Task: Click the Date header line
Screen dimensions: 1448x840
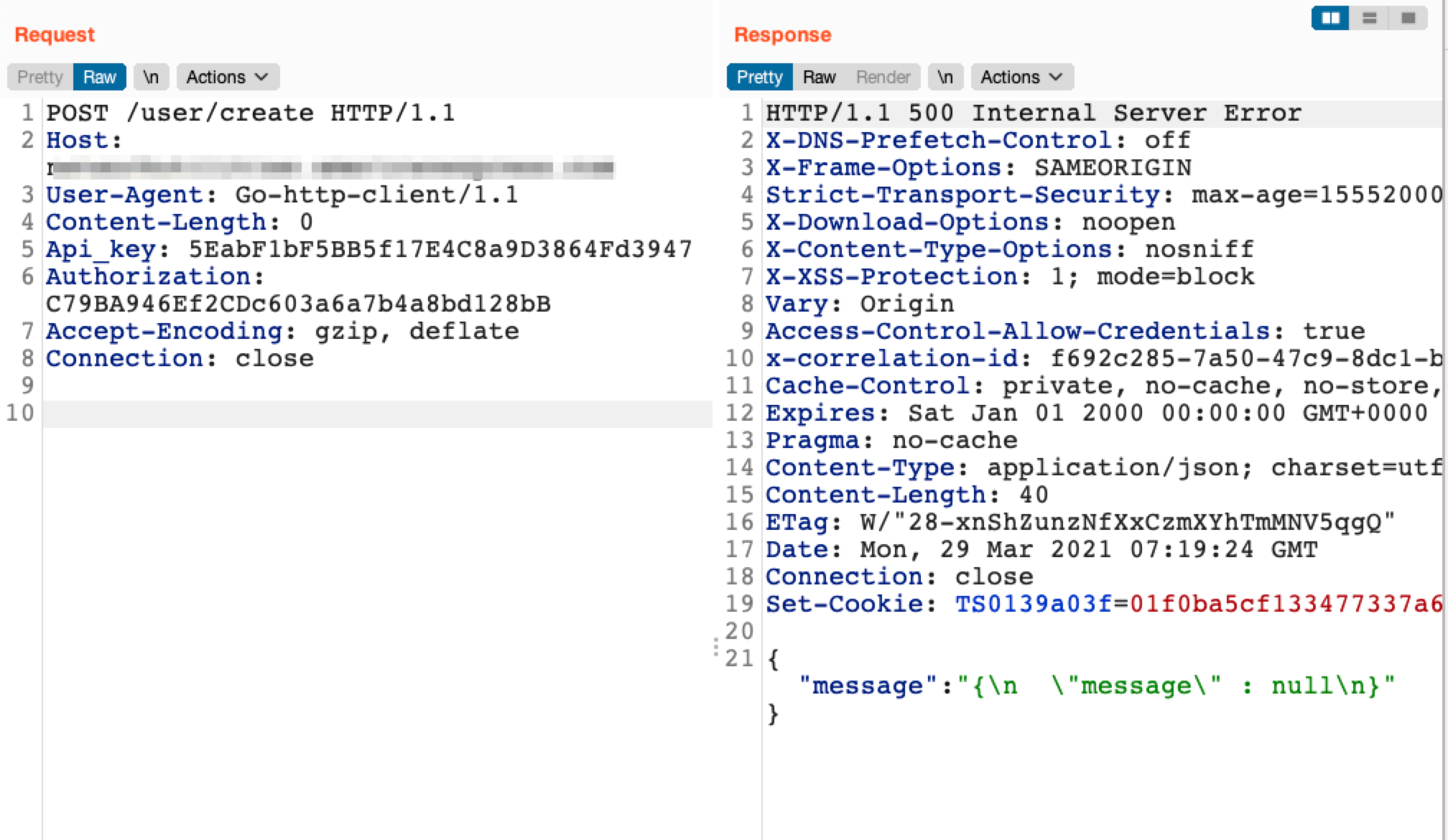Action: click(1041, 549)
